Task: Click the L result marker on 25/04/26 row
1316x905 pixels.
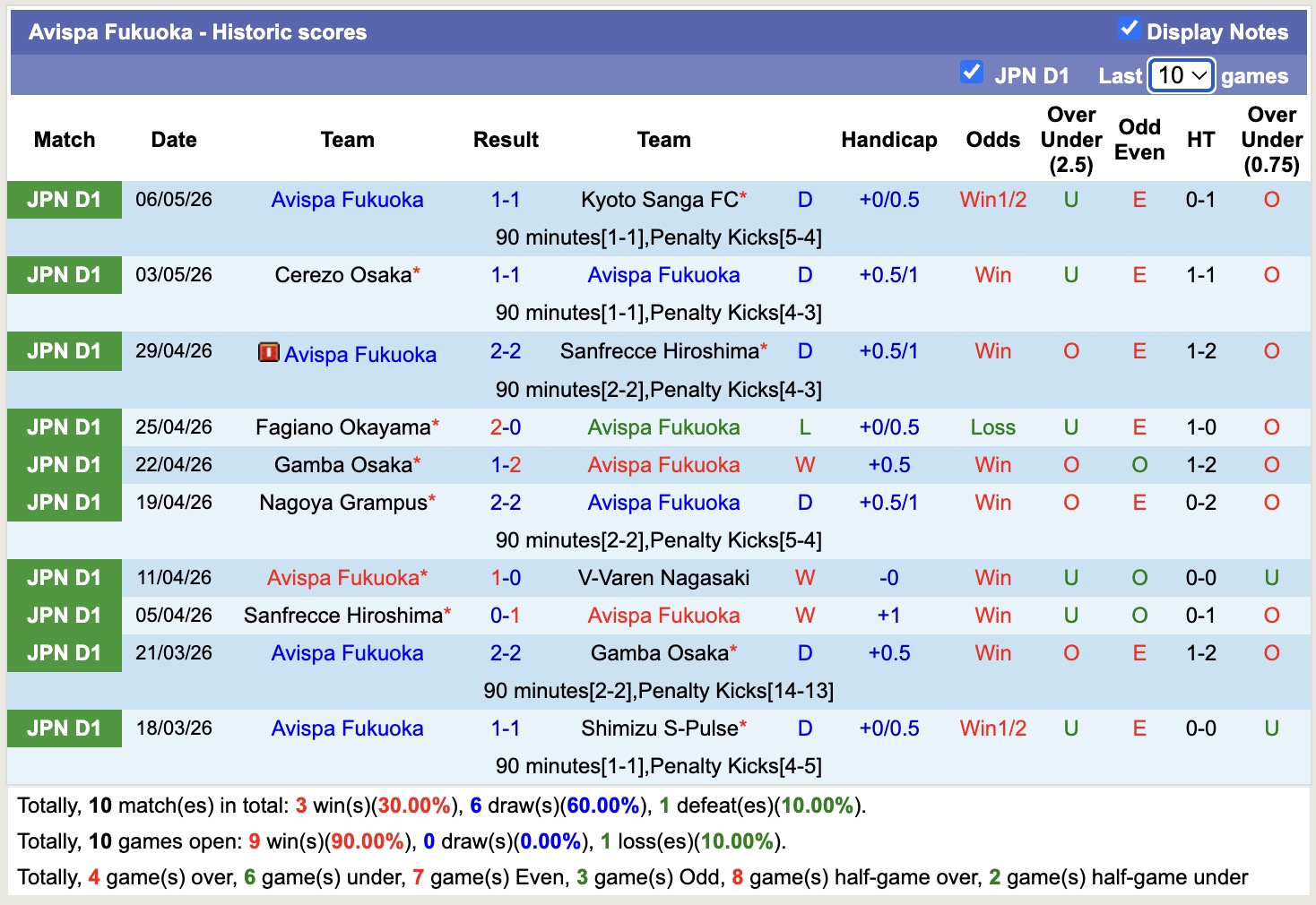Action: 805,427
